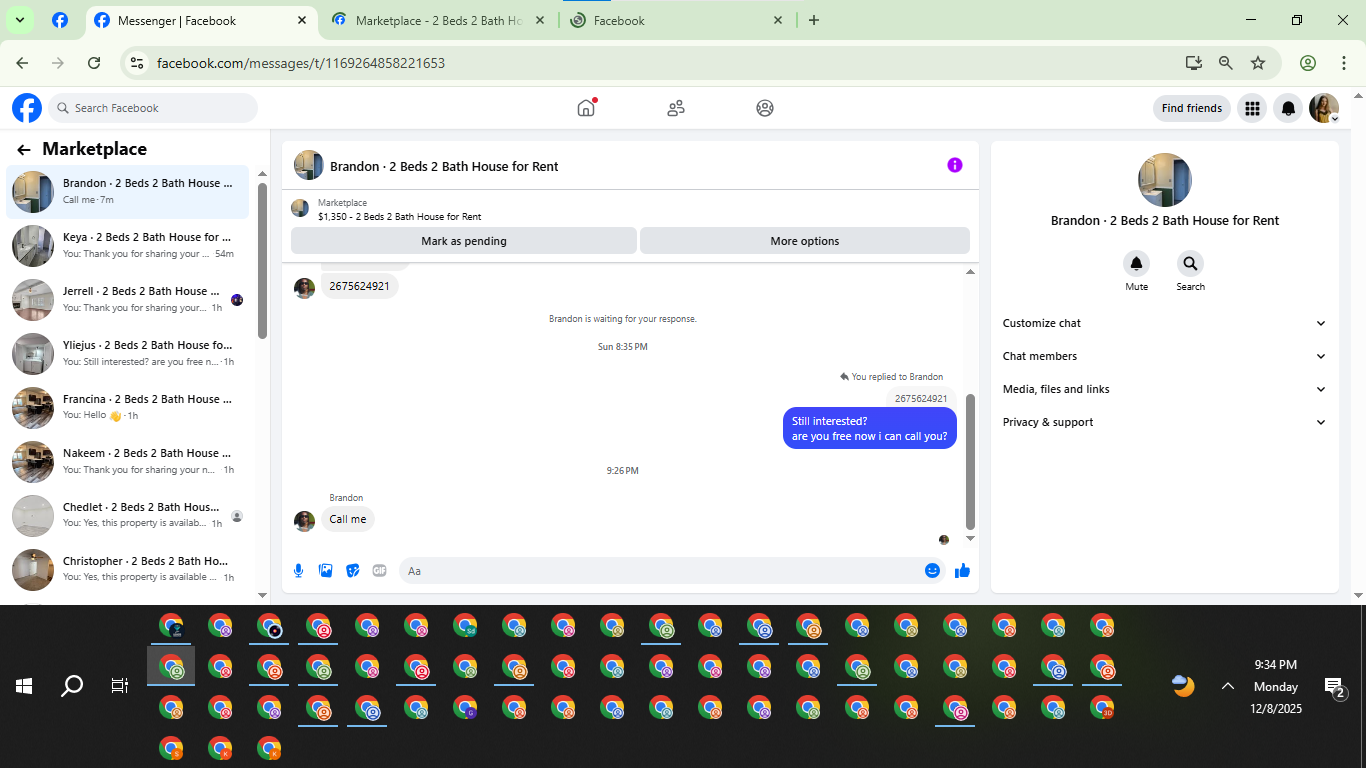Open a new browser tab
Viewport: 1366px width, 768px height.
[x=814, y=20]
